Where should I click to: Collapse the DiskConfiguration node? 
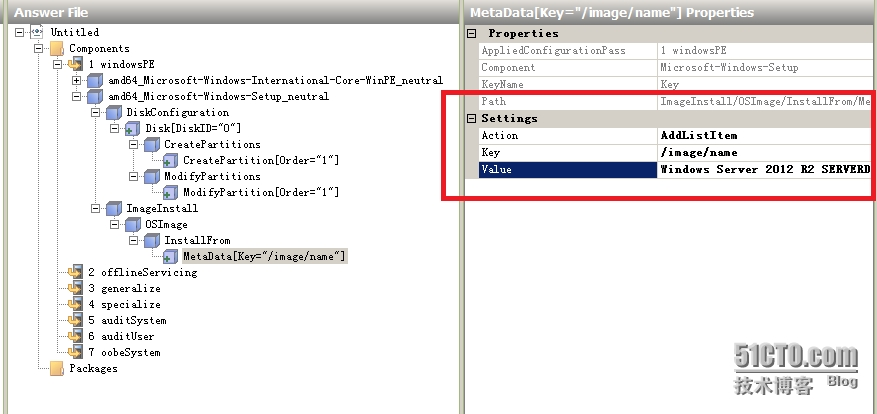tap(96, 113)
